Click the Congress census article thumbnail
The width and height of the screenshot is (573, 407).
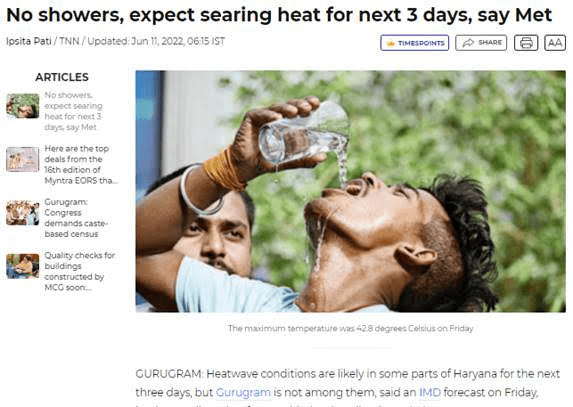click(23, 213)
